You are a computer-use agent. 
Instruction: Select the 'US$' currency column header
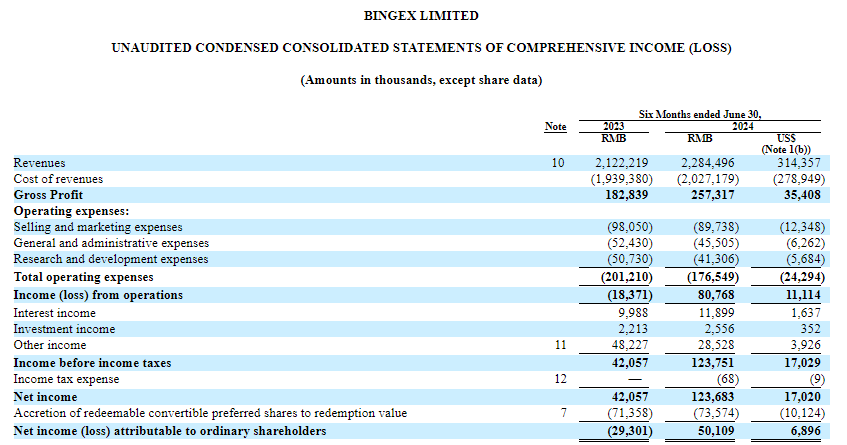[x=786, y=138]
